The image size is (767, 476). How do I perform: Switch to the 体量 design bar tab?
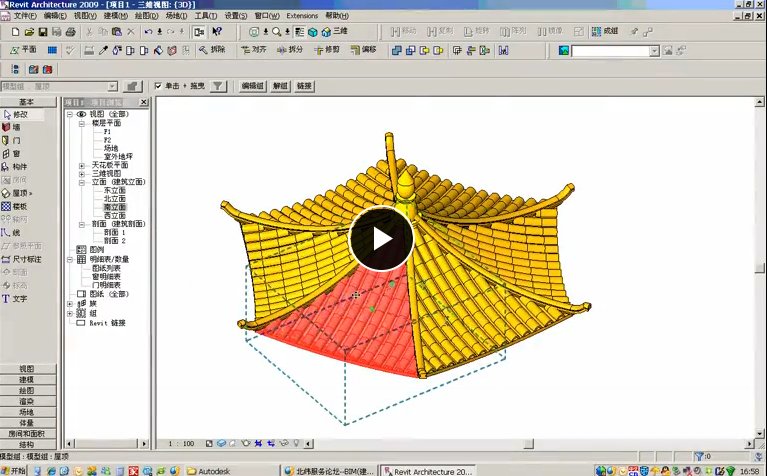(28, 423)
